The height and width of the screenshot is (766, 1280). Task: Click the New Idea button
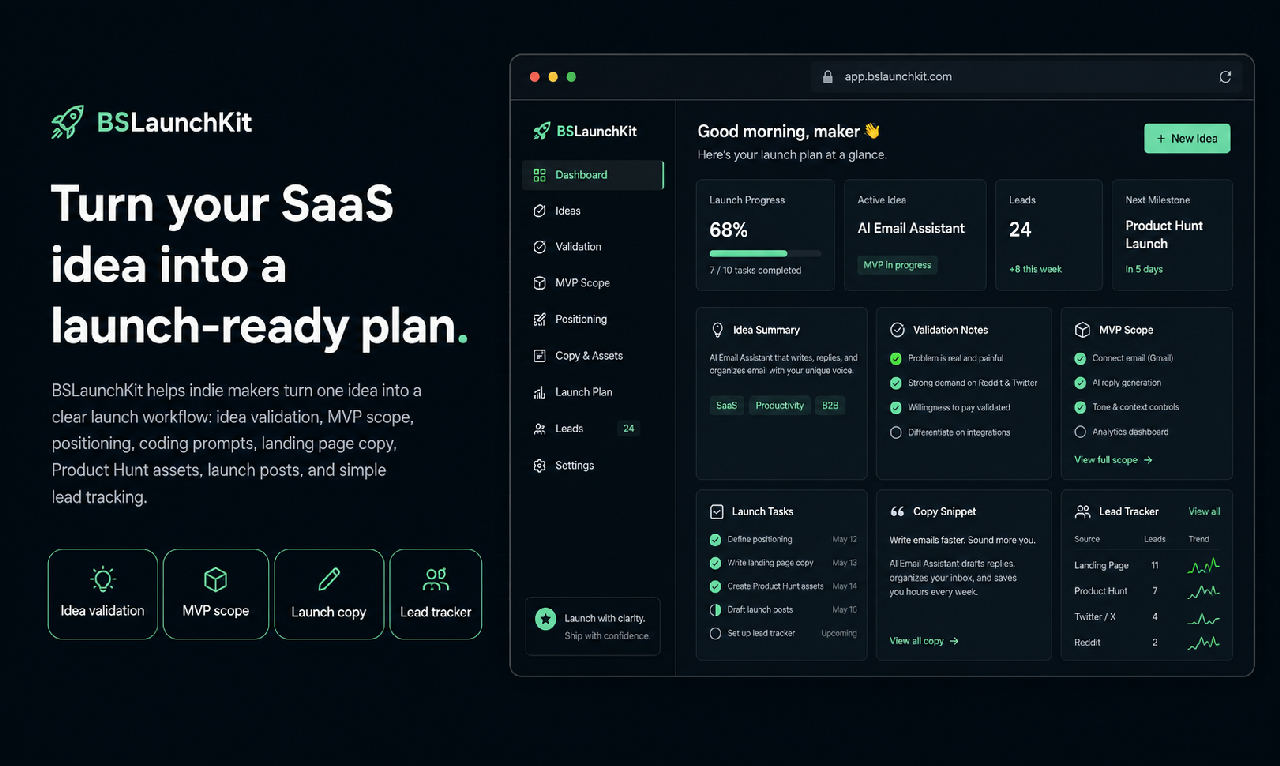coord(1187,139)
